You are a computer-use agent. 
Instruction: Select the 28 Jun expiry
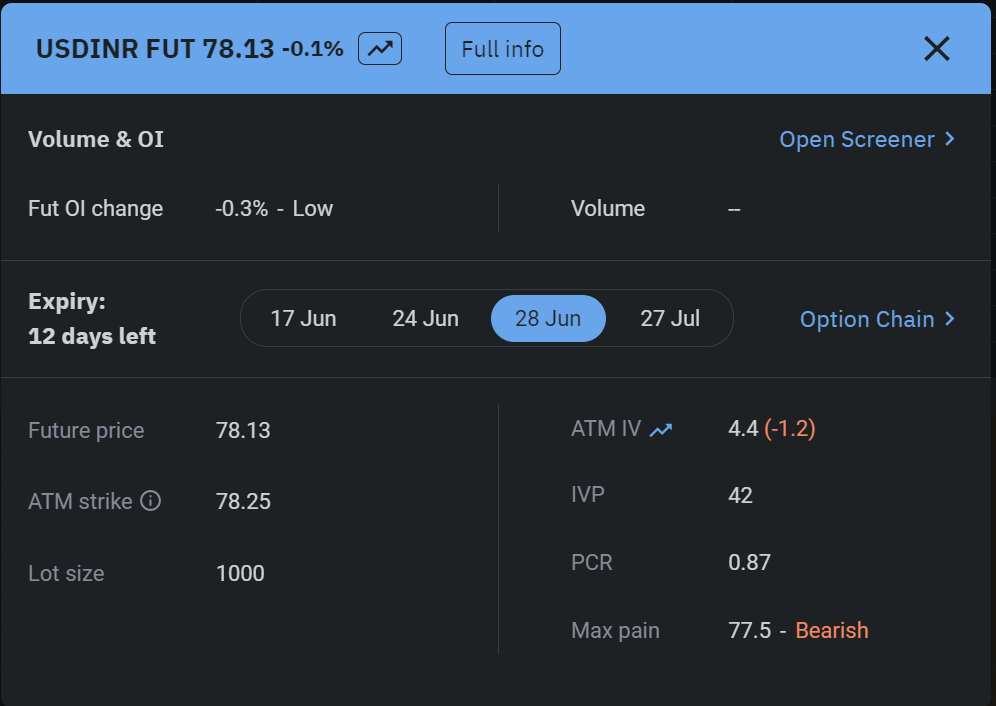pyautogui.click(x=548, y=318)
